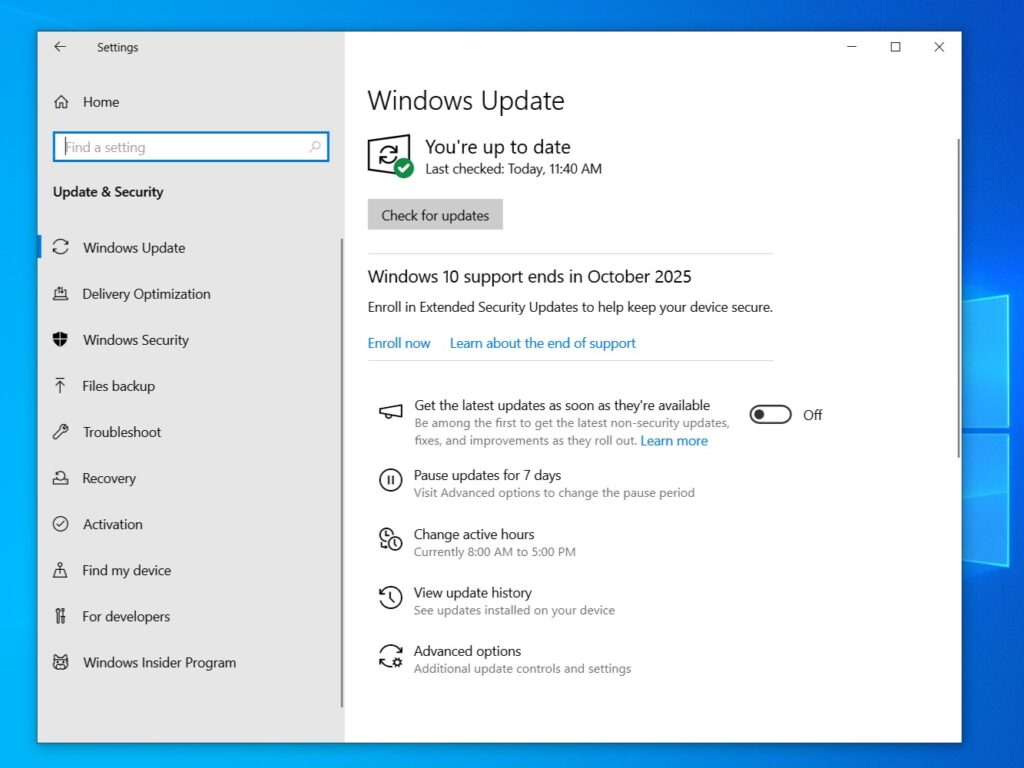
Task: Click the Learn more link
Action: pos(674,440)
